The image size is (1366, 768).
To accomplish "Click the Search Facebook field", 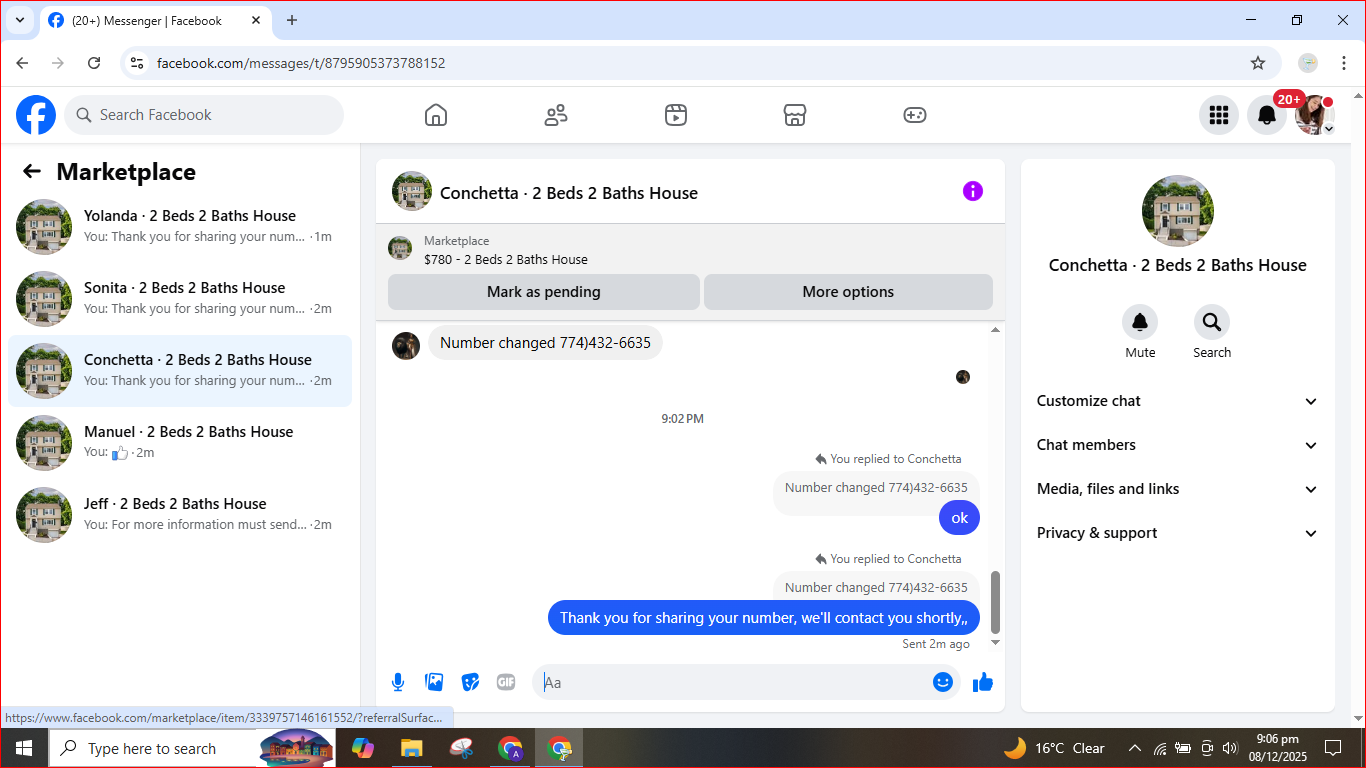I will pyautogui.click(x=204, y=115).
